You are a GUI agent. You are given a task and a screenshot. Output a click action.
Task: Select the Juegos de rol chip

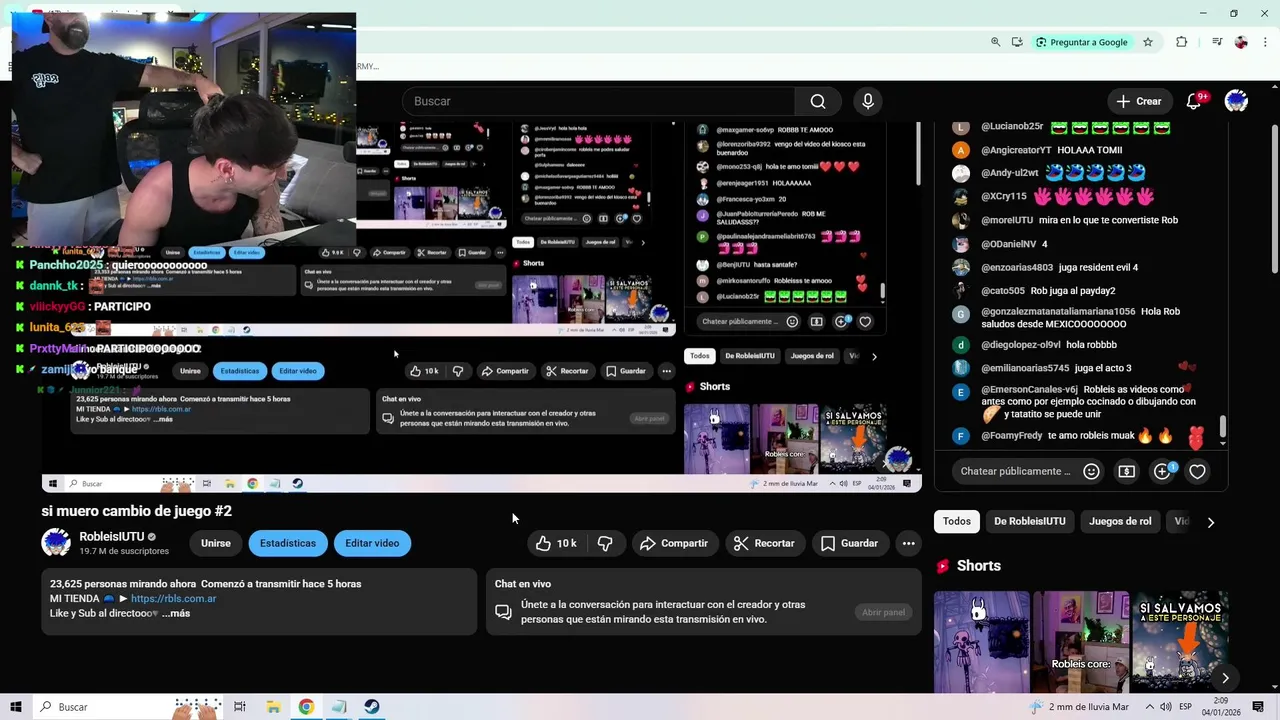tap(1120, 521)
